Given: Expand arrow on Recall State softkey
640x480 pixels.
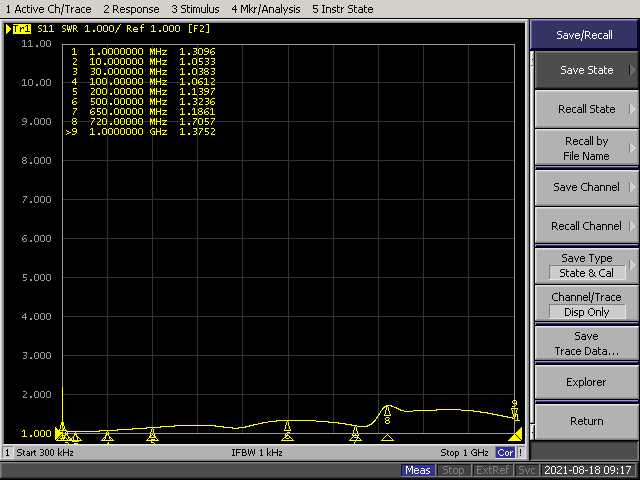Looking at the screenshot, I should (632, 109).
